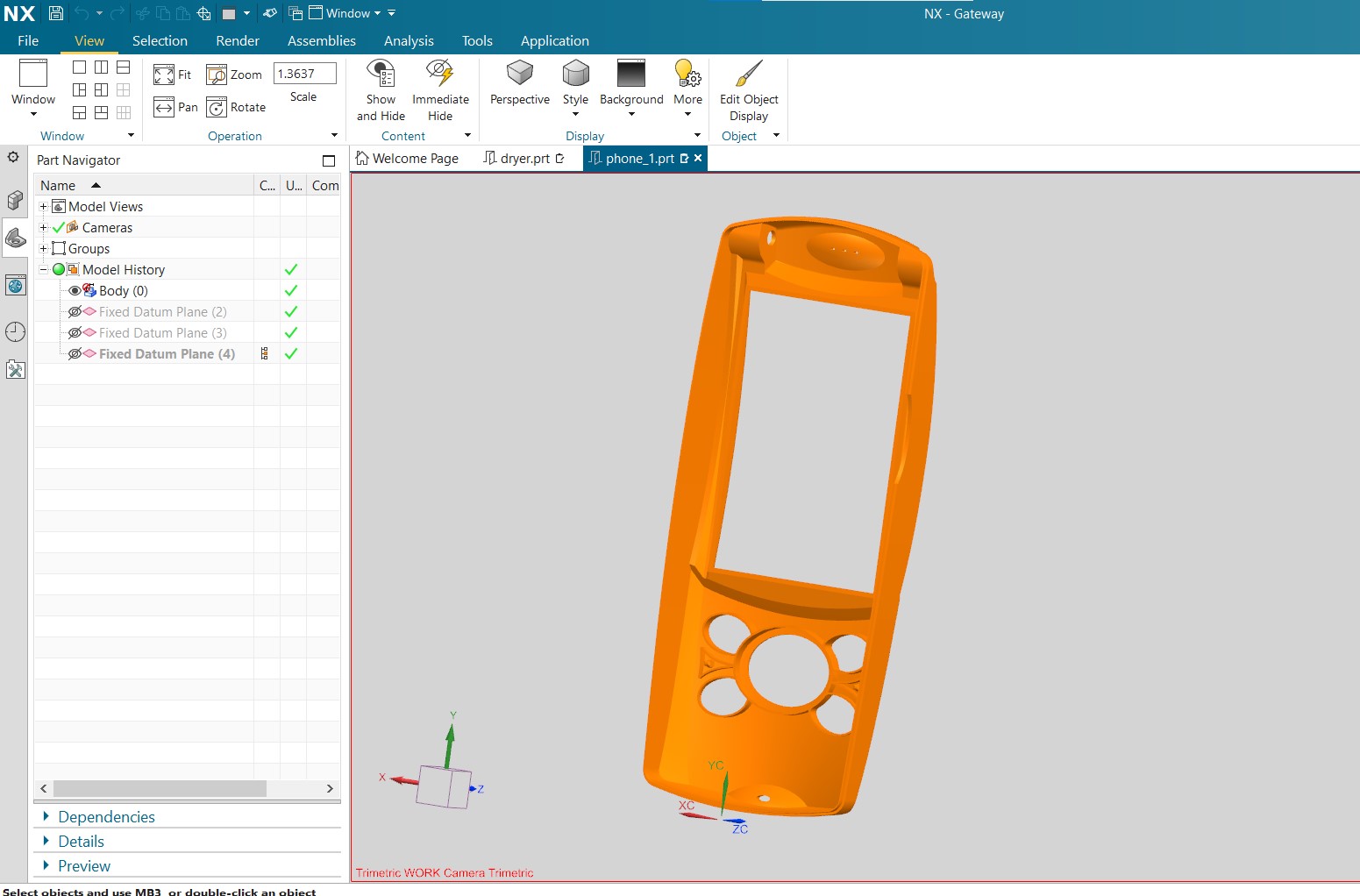Switch to the Analysis ribbon tab
1360x896 pixels.
(x=409, y=40)
